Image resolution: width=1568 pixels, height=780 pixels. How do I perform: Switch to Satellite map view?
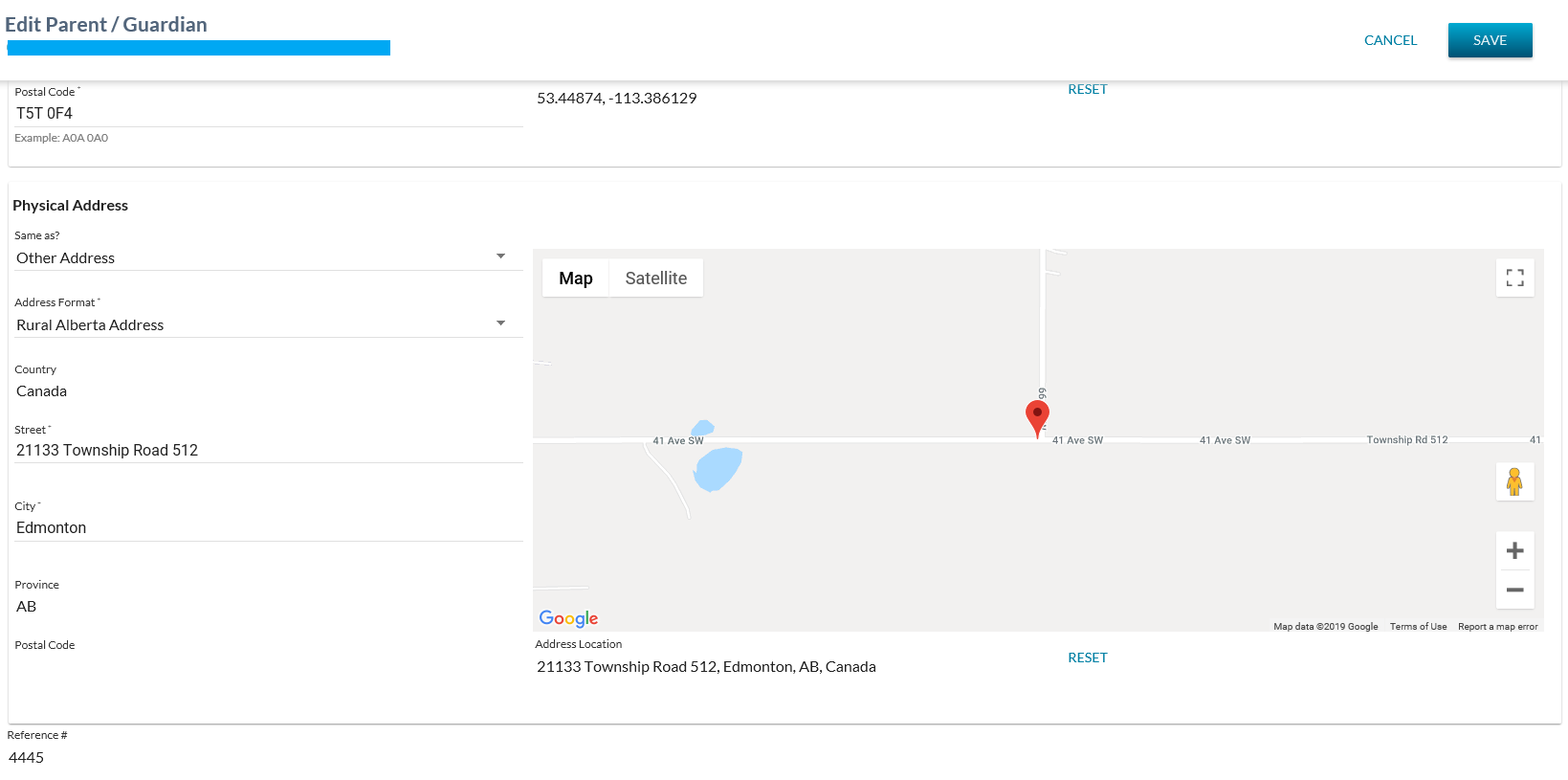pyautogui.click(x=655, y=279)
